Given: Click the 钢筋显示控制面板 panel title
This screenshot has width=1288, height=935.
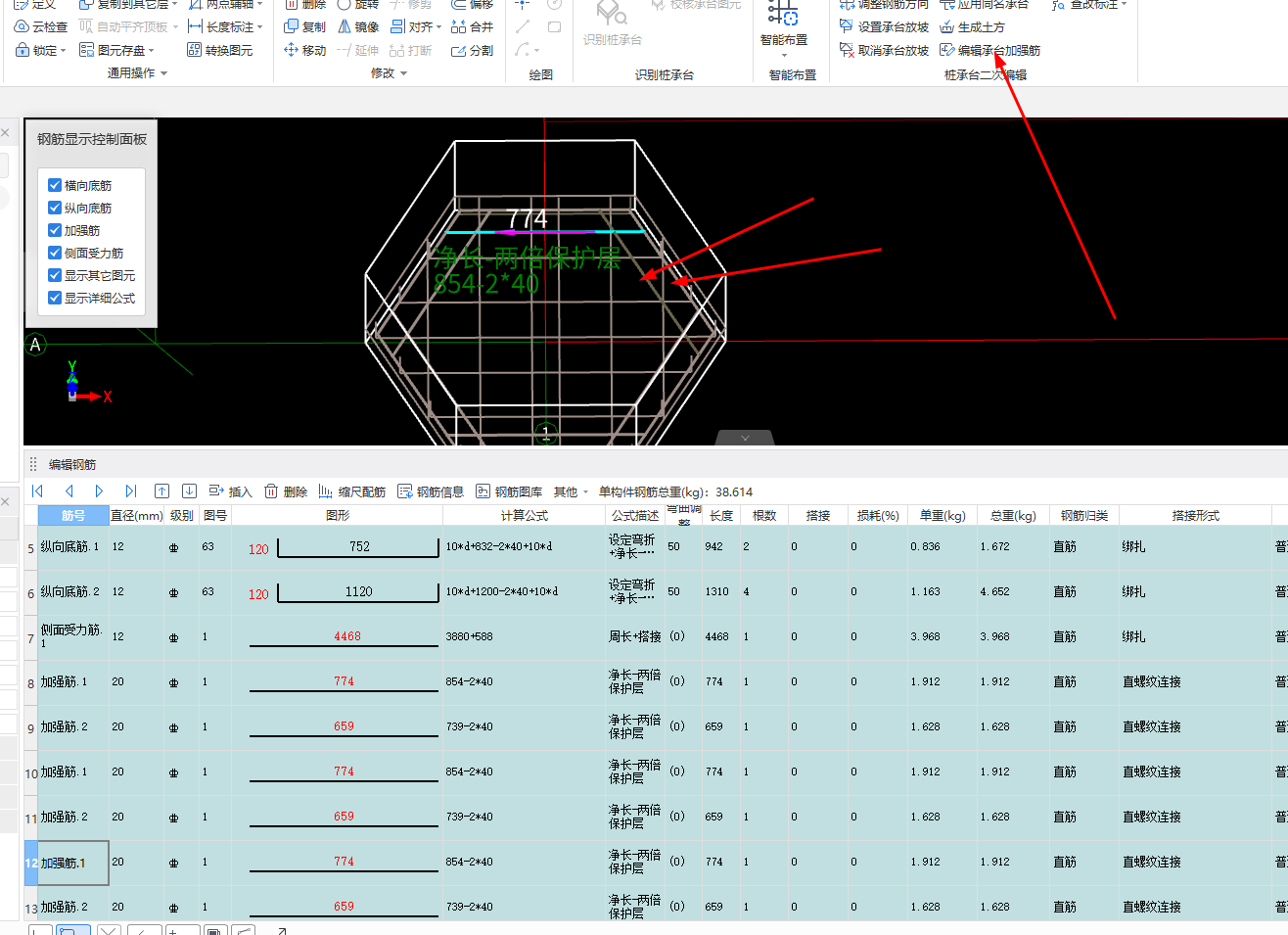Looking at the screenshot, I should pos(92,139).
